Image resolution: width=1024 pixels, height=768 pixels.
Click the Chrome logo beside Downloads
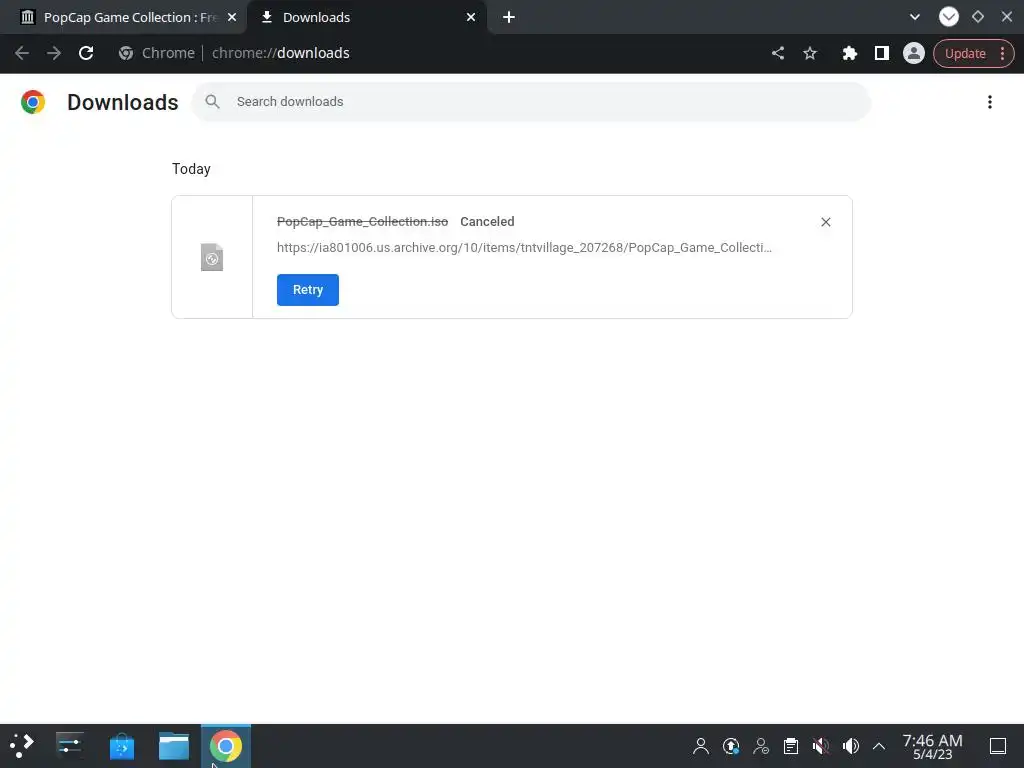(x=33, y=102)
